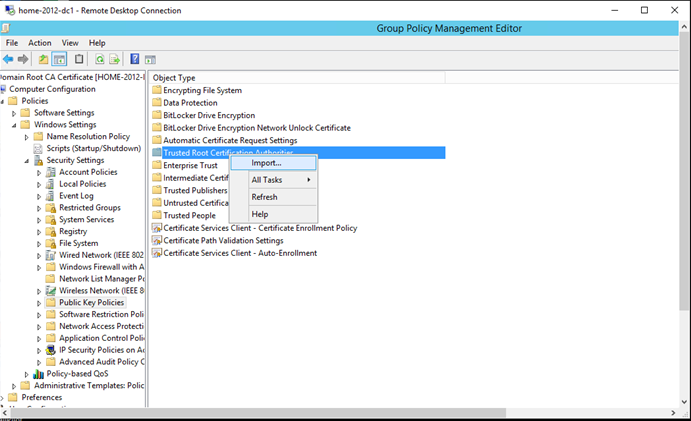Click the Forward arrow toolbar icon
The height and width of the screenshot is (421, 691).
pyautogui.click(x=23, y=59)
